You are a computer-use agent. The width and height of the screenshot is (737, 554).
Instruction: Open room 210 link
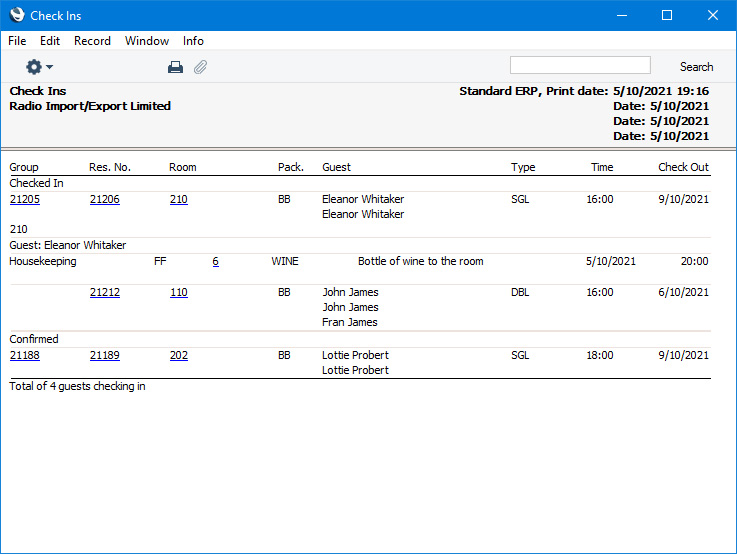178,199
